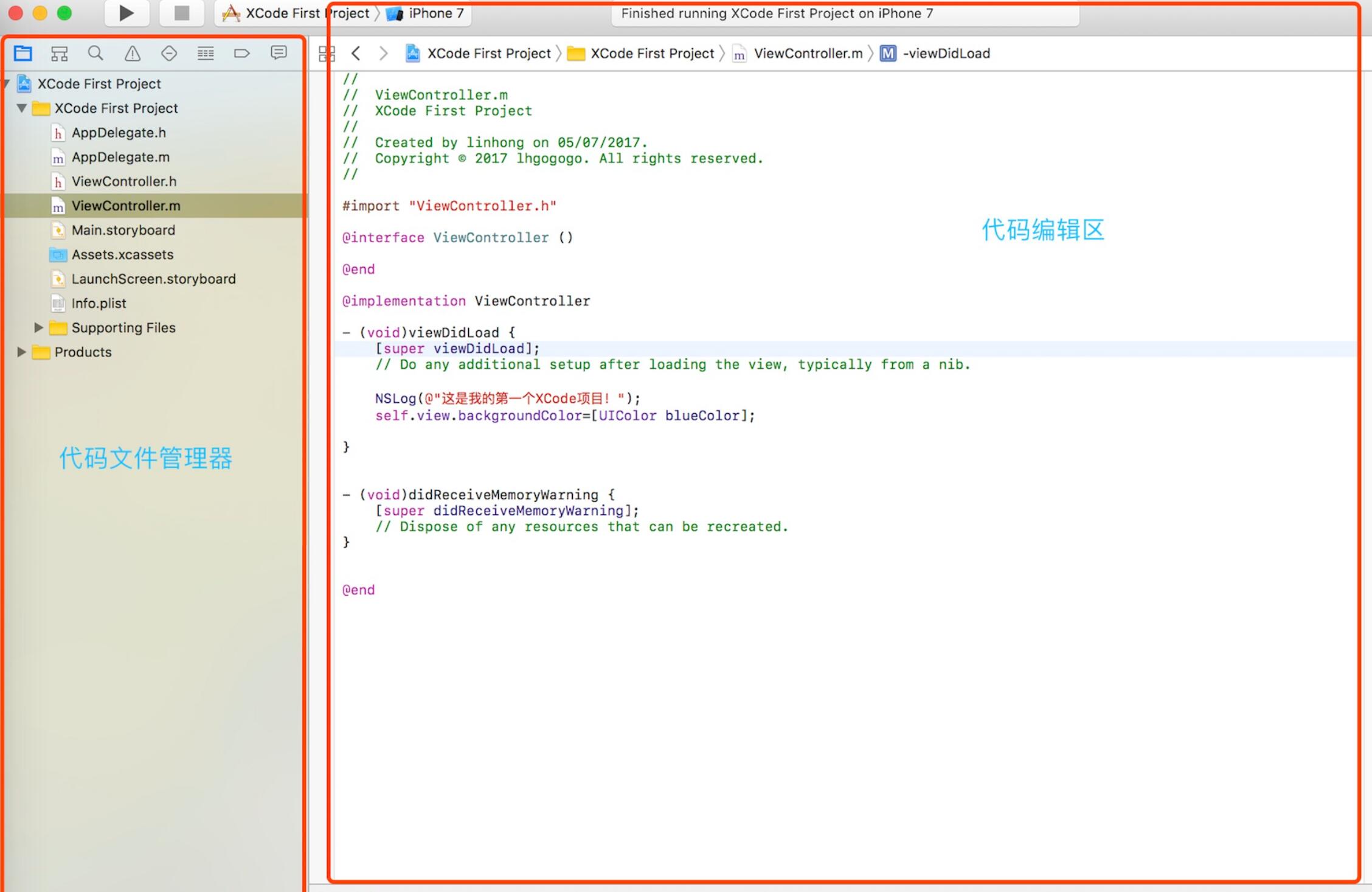Collapse the XCode First Project folder triangle
1372x892 pixels.
[22, 108]
